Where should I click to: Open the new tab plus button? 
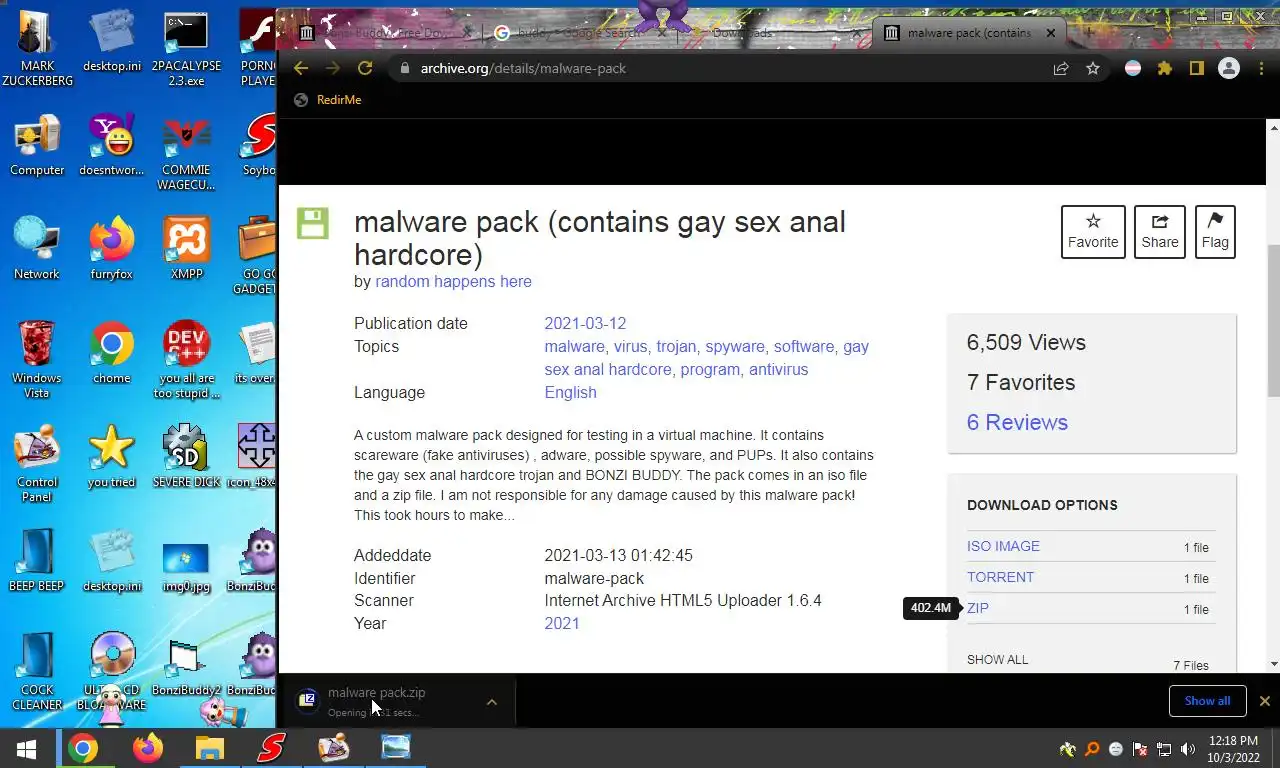click(1087, 33)
